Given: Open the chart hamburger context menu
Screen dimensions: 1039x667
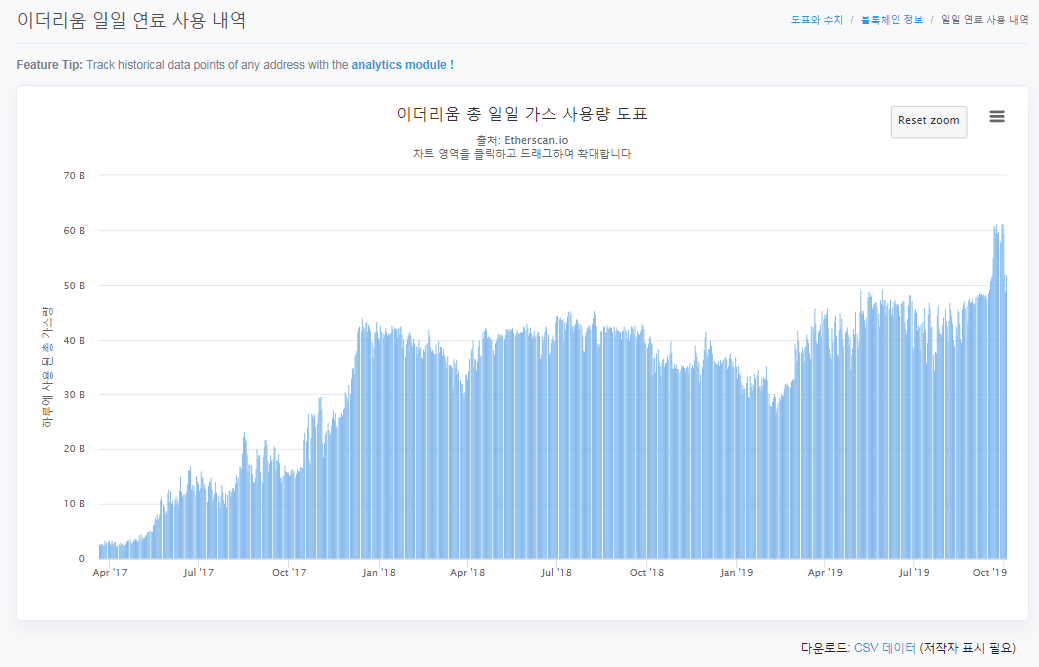Looking at the screenshot, I should click(x=996, y=117).
